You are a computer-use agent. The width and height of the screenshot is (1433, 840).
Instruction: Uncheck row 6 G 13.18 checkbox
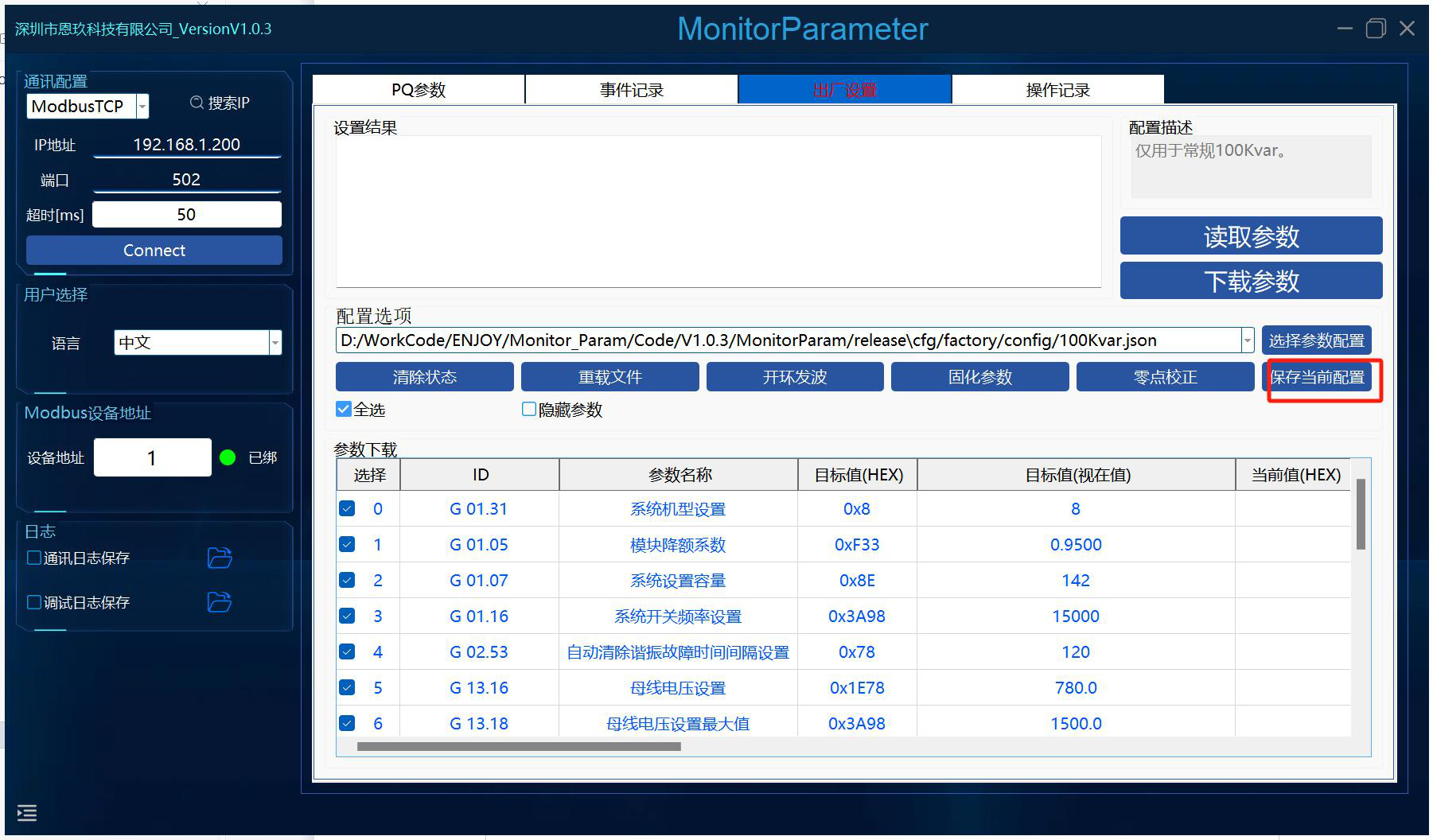point(347,723)
